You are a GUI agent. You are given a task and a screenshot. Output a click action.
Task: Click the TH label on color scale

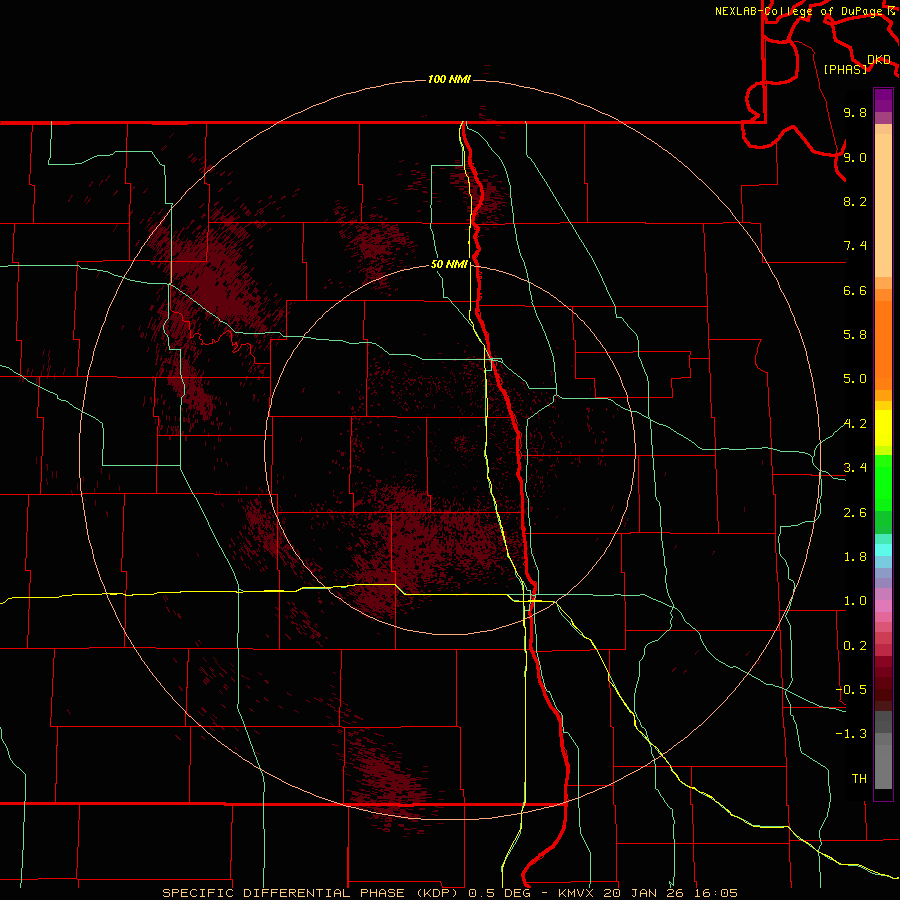point(859,779)
